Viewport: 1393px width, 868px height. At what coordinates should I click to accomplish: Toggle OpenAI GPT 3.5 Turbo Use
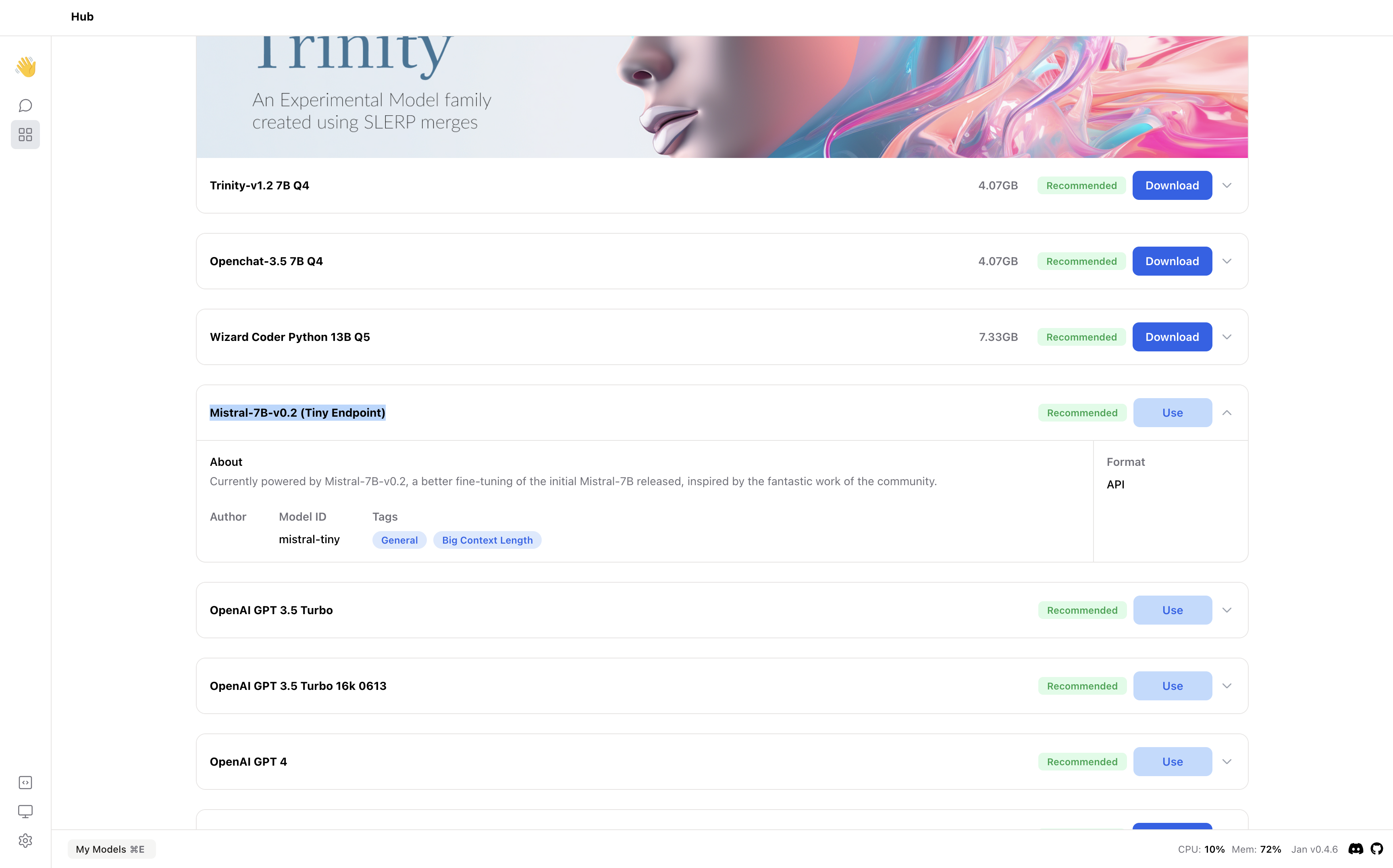point(1172,609)
